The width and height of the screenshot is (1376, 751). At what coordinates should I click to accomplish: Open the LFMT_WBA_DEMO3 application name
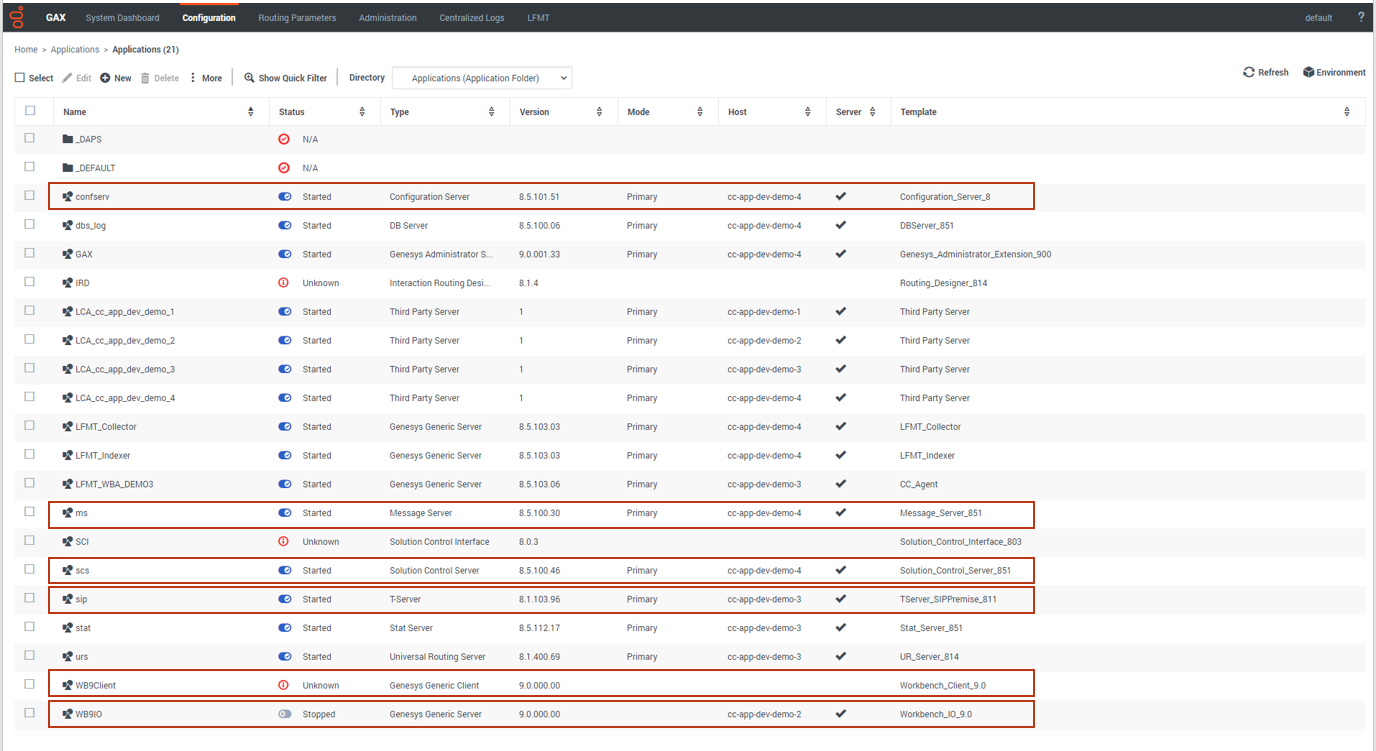click(x=114, y=485)
